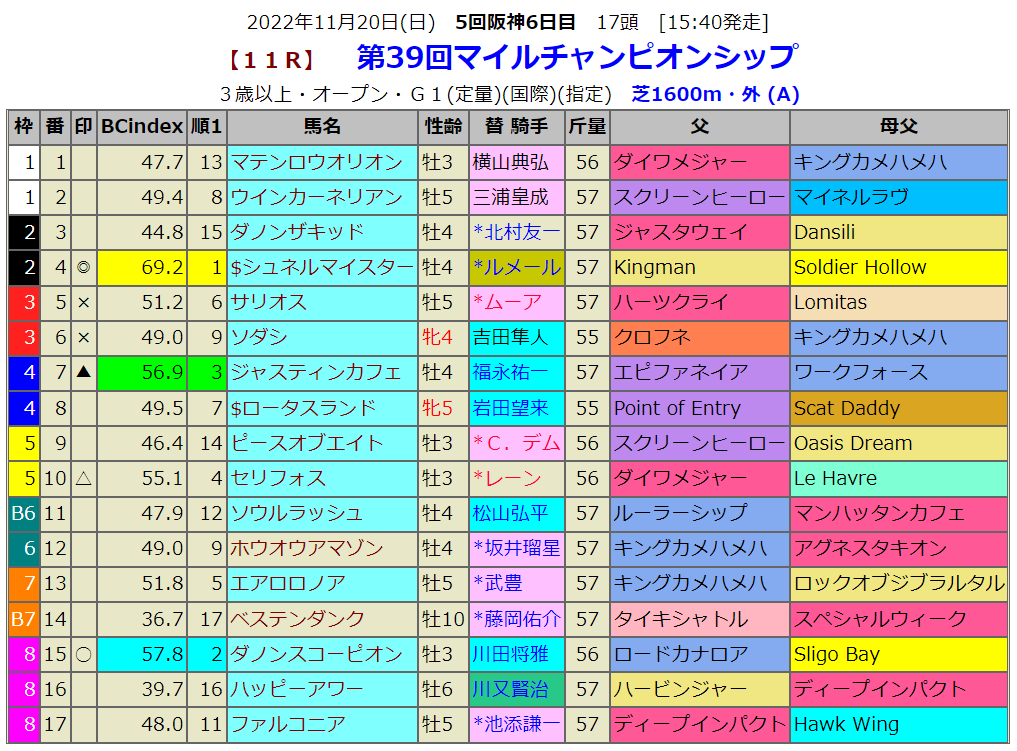Click the × mark in the サリオス row
The height and width of the screenshot is (751, 1017).
click(x=84, y=303)
